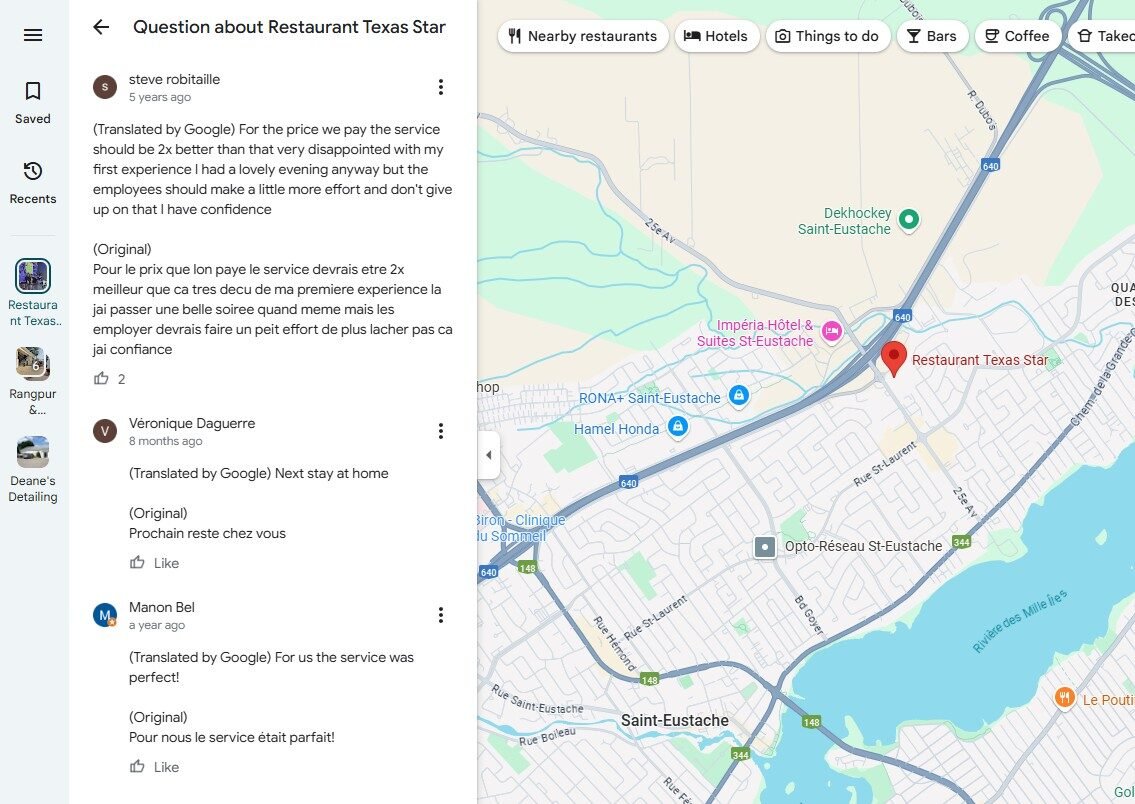Open Saved places
This screenshot has width=1135, height=804.
[x=33, y=102]
